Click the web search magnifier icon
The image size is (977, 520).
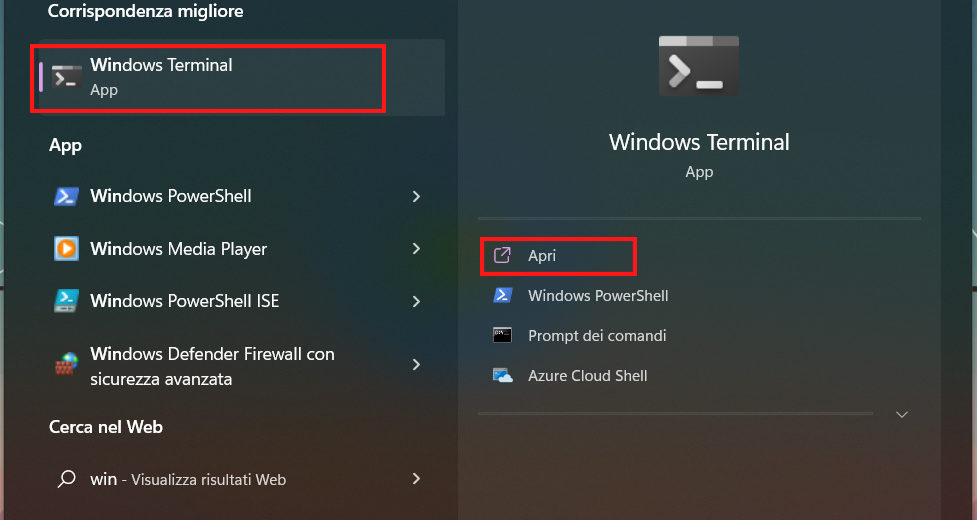[66, 479]
